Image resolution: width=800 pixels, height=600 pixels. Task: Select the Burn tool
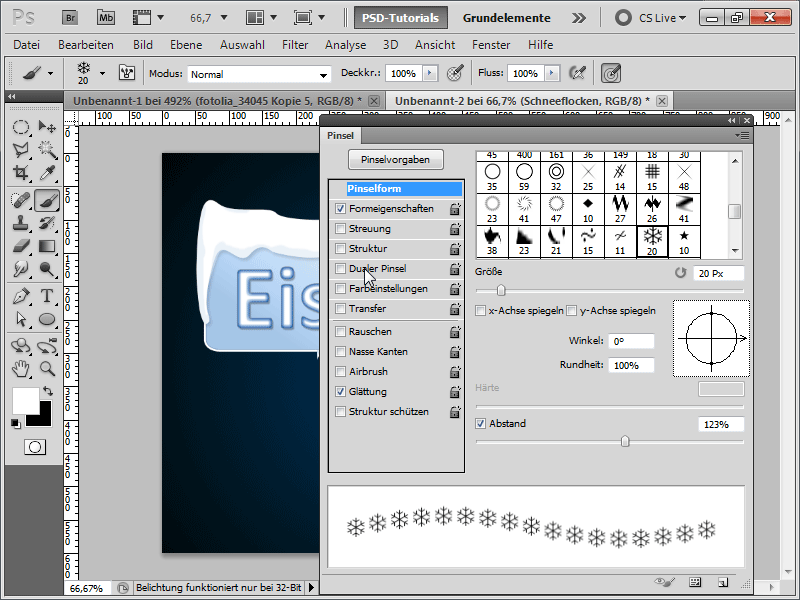[x=47, y=269]
